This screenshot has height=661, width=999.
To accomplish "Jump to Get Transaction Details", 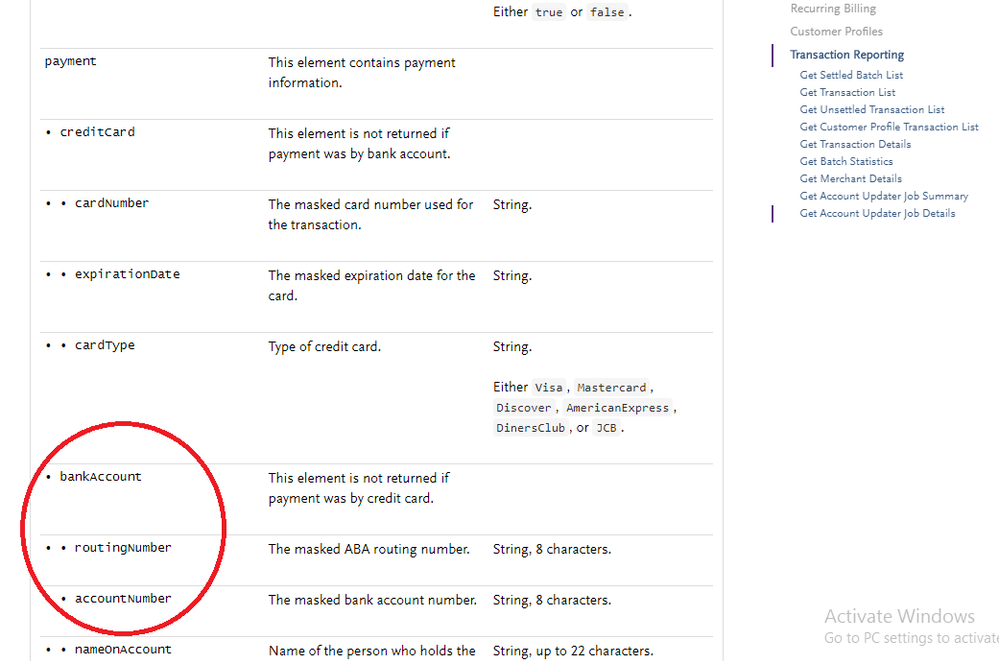I will 855,144.
